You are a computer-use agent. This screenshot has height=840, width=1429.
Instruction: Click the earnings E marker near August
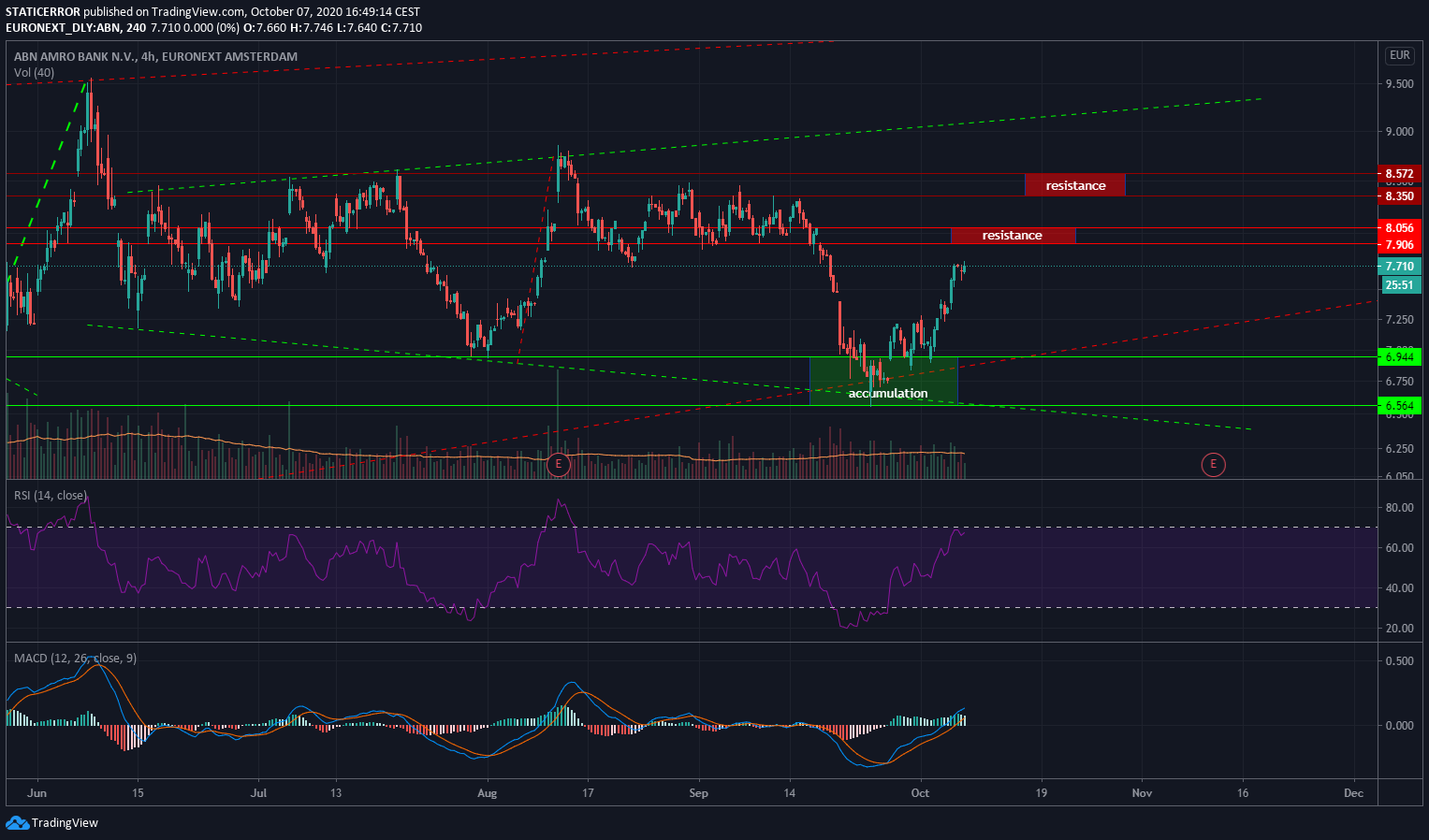pyautogui.click(x=559, y=464)
